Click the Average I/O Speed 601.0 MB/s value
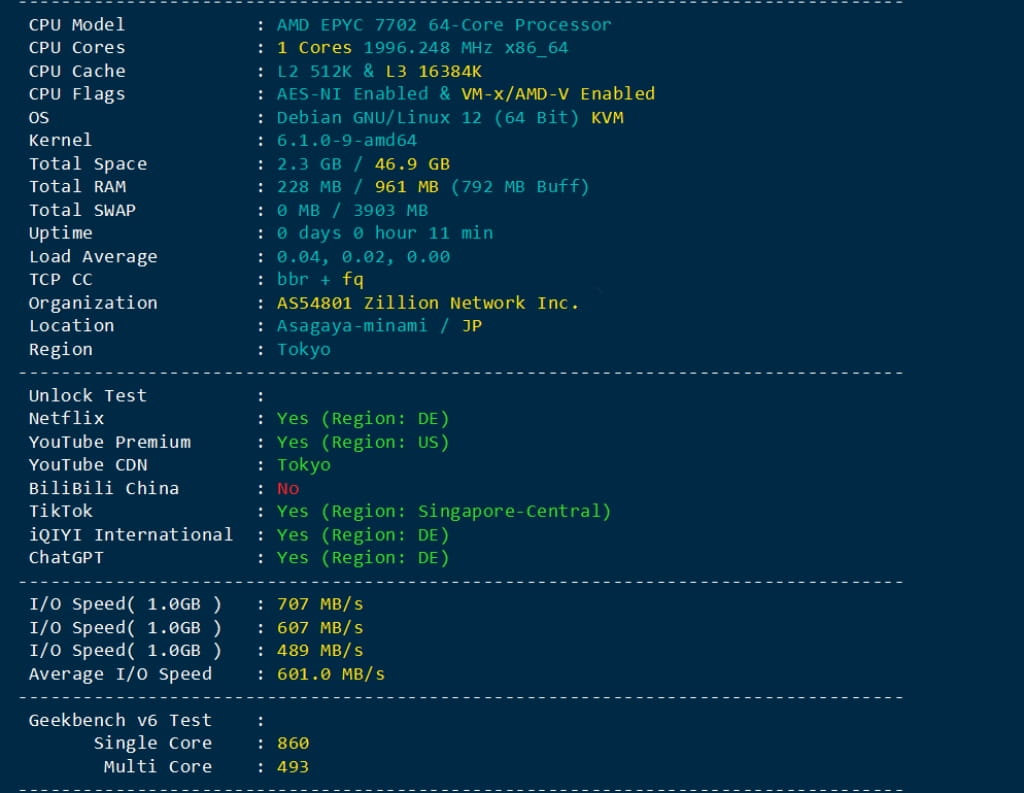The height and width of the screenshot is (793, 1024). tap(330, 674)
